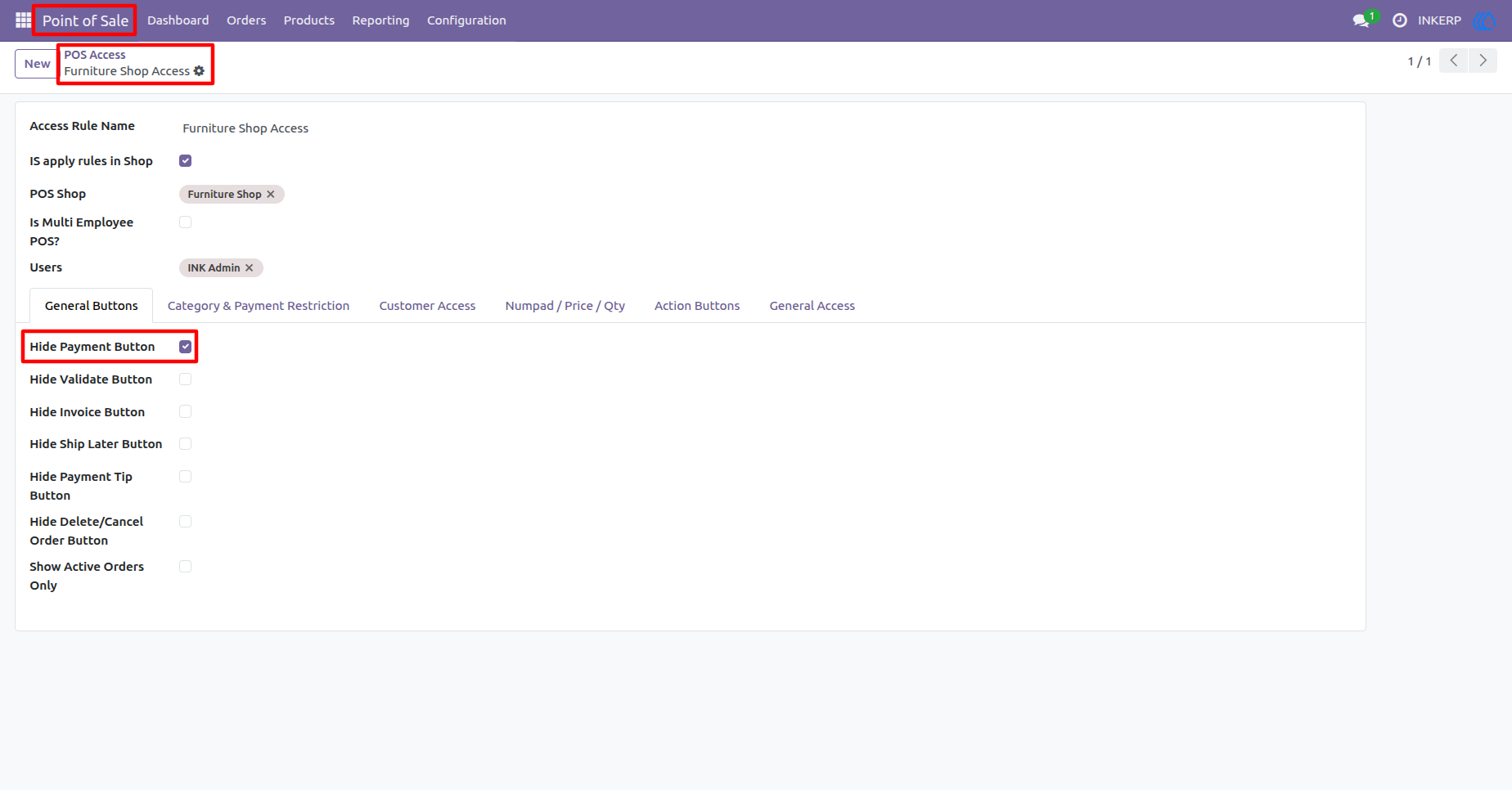The width and height of the screenshot is (1512, 790).
Task: Remove the INK Admin user tag
Action: click(250, 268)
